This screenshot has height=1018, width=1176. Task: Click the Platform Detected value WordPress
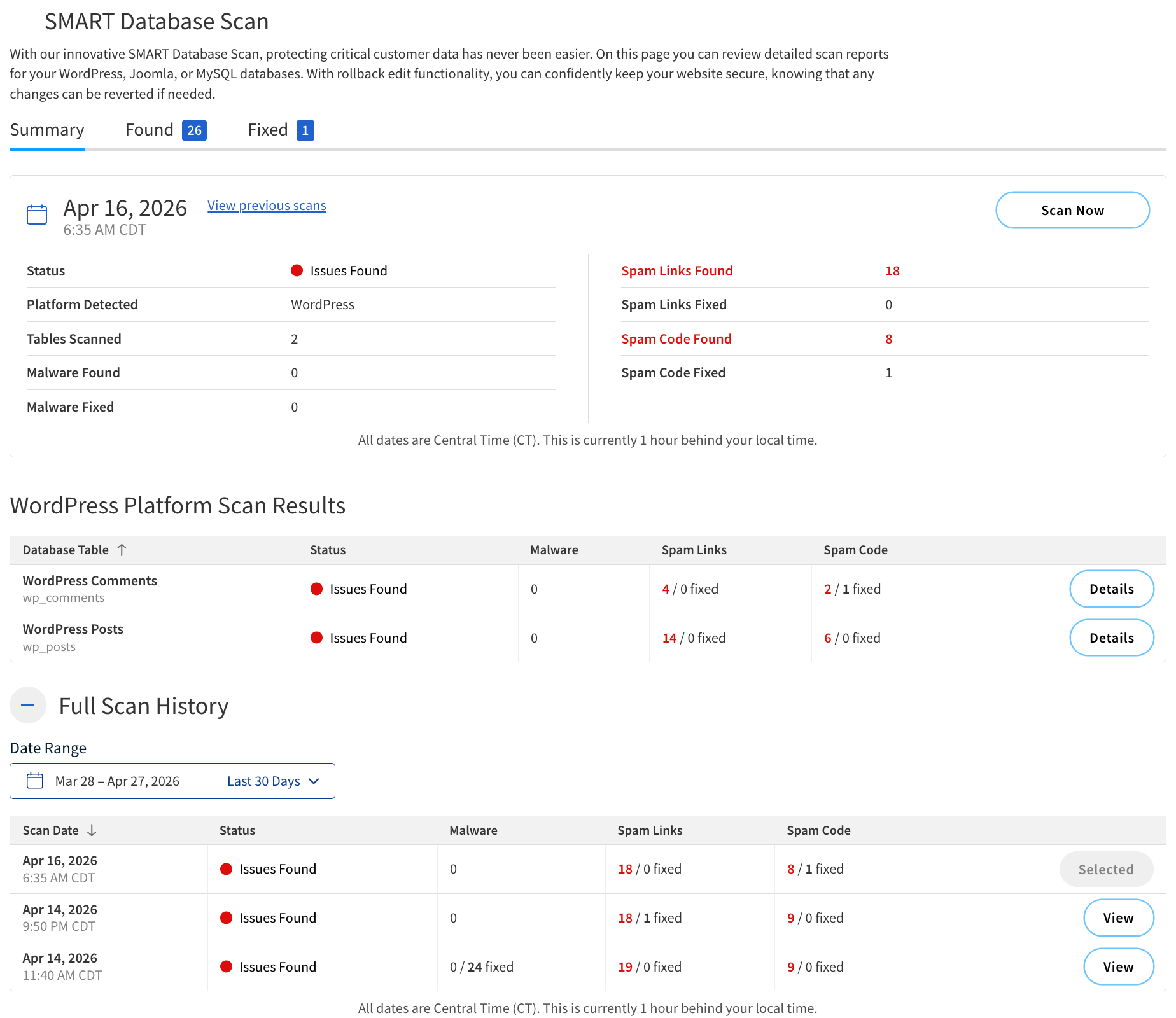click(x=323, y=304)
